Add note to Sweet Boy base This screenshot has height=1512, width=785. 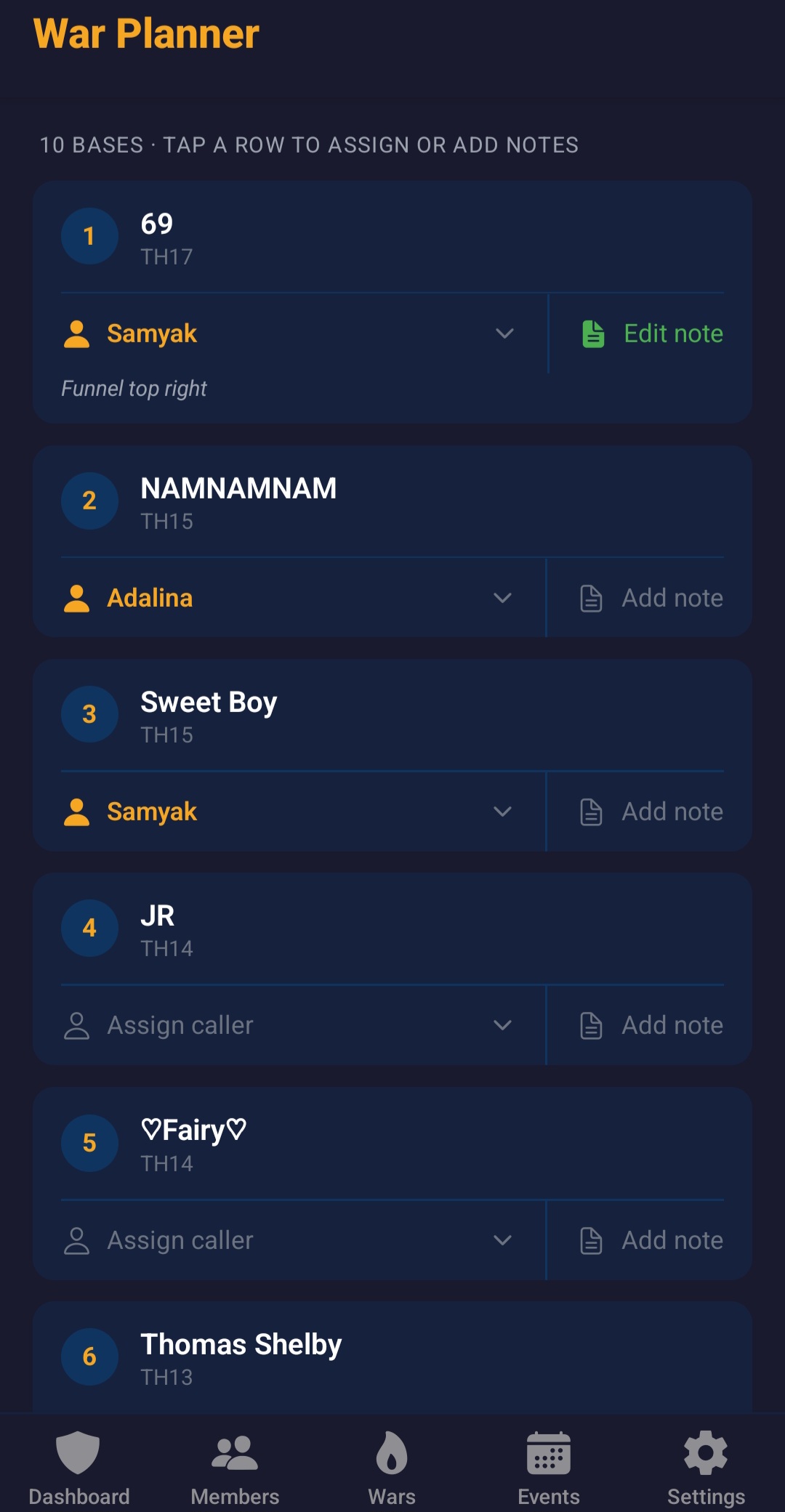coord(672,812)
